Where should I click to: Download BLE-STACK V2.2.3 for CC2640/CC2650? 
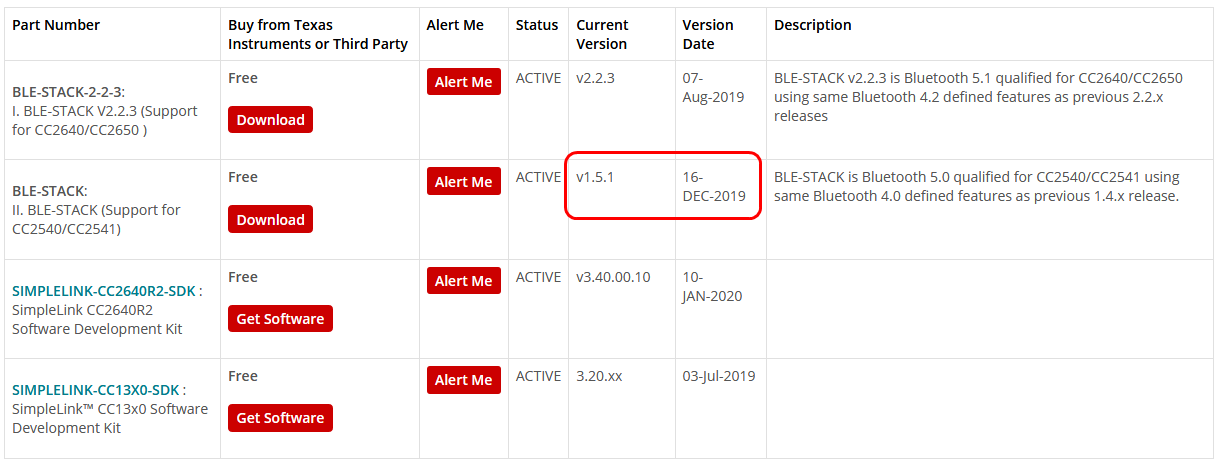click(x=270, y=120)
